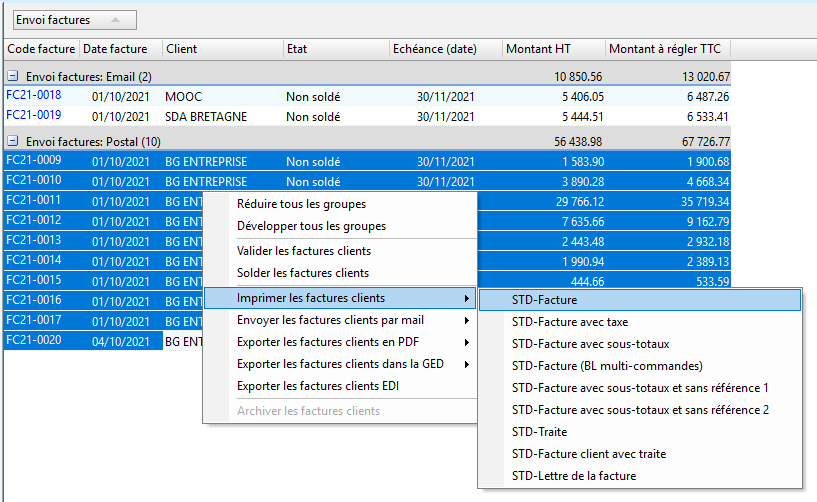817x502 pixels.
Task: Collapse the Envoi factures Postal group
Action: pos(12,141)
